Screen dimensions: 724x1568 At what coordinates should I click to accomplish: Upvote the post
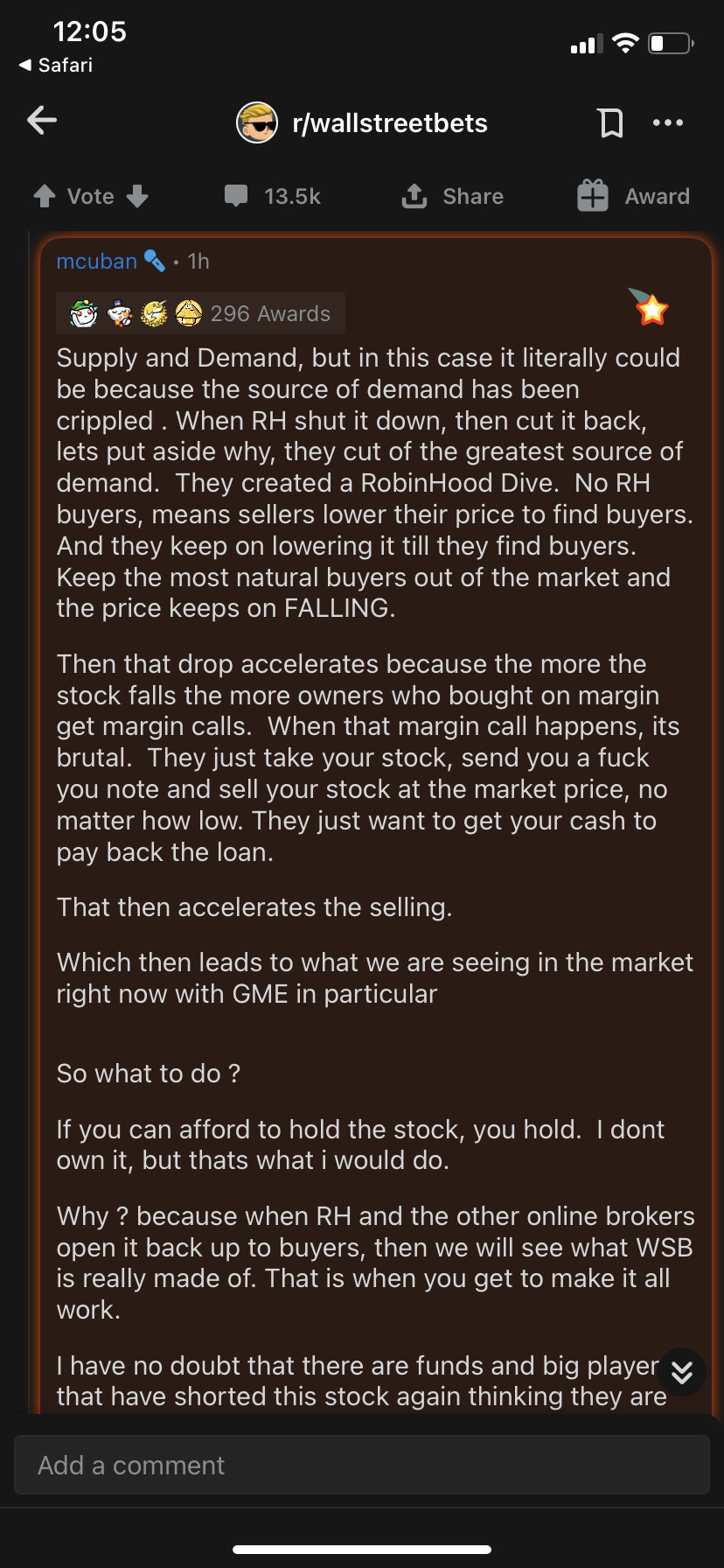pyautogui.click(x=45, y=196)
